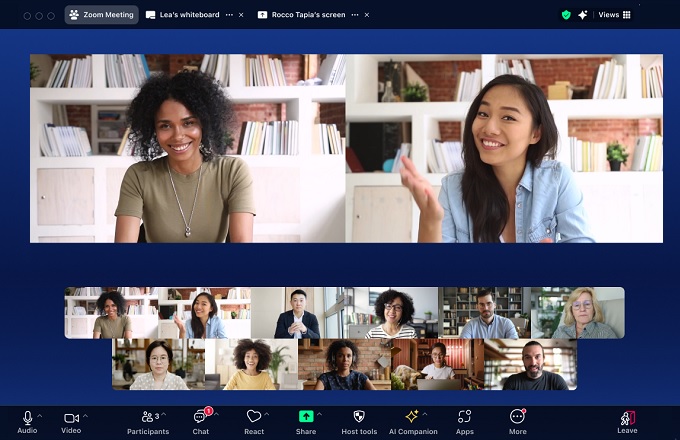The width and height of the screenshot is (680, 440).
Task: Click the green Share screen icon
Action: coord(306,417)
